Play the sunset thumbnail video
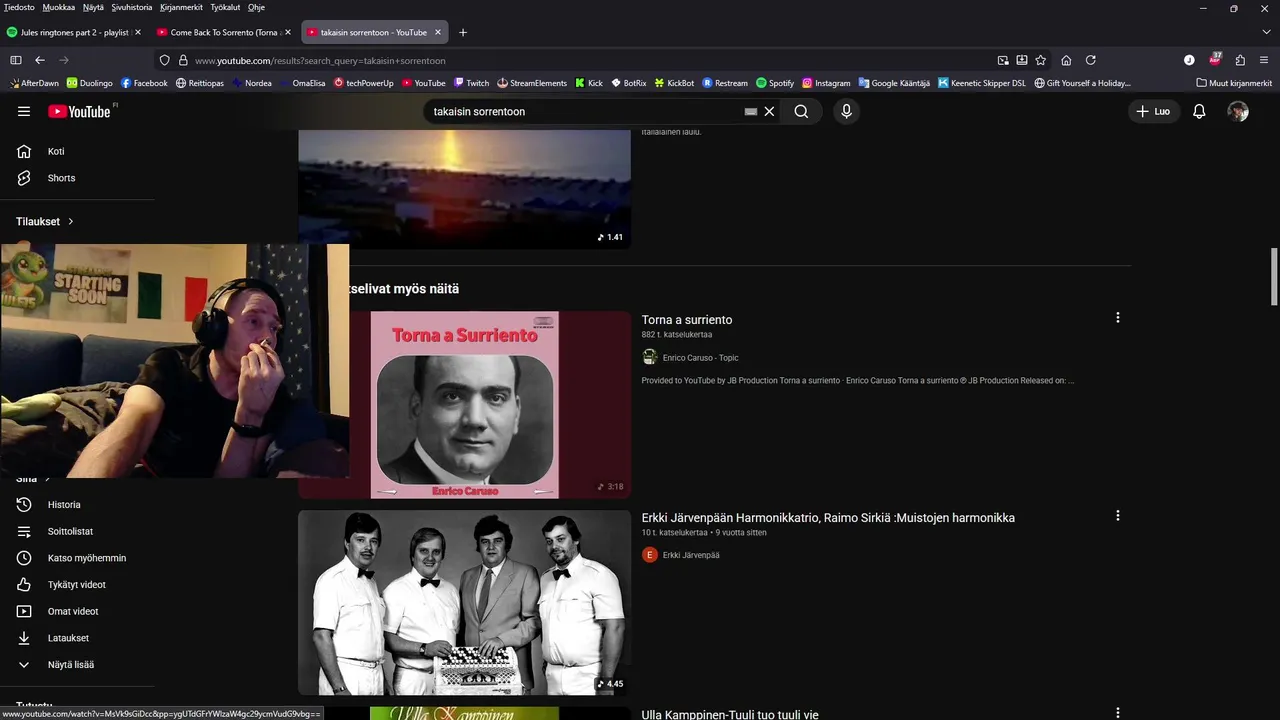This screenshot has height=720, width=1280. coord(464,188)
